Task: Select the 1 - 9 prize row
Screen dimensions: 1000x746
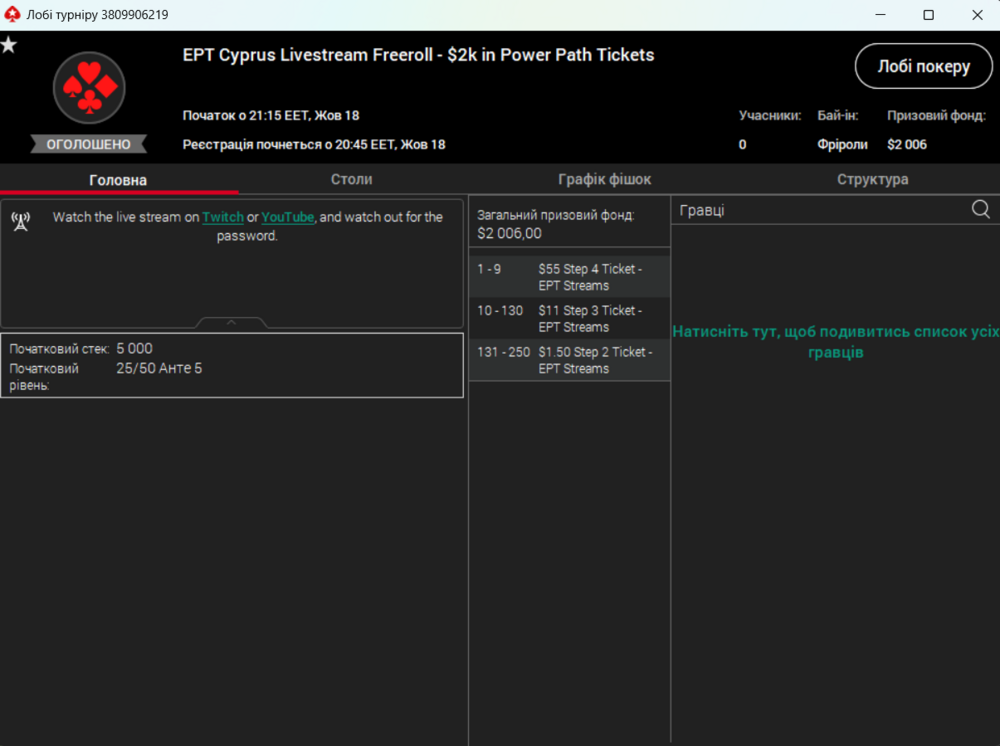Action: [x=570, y=277]
